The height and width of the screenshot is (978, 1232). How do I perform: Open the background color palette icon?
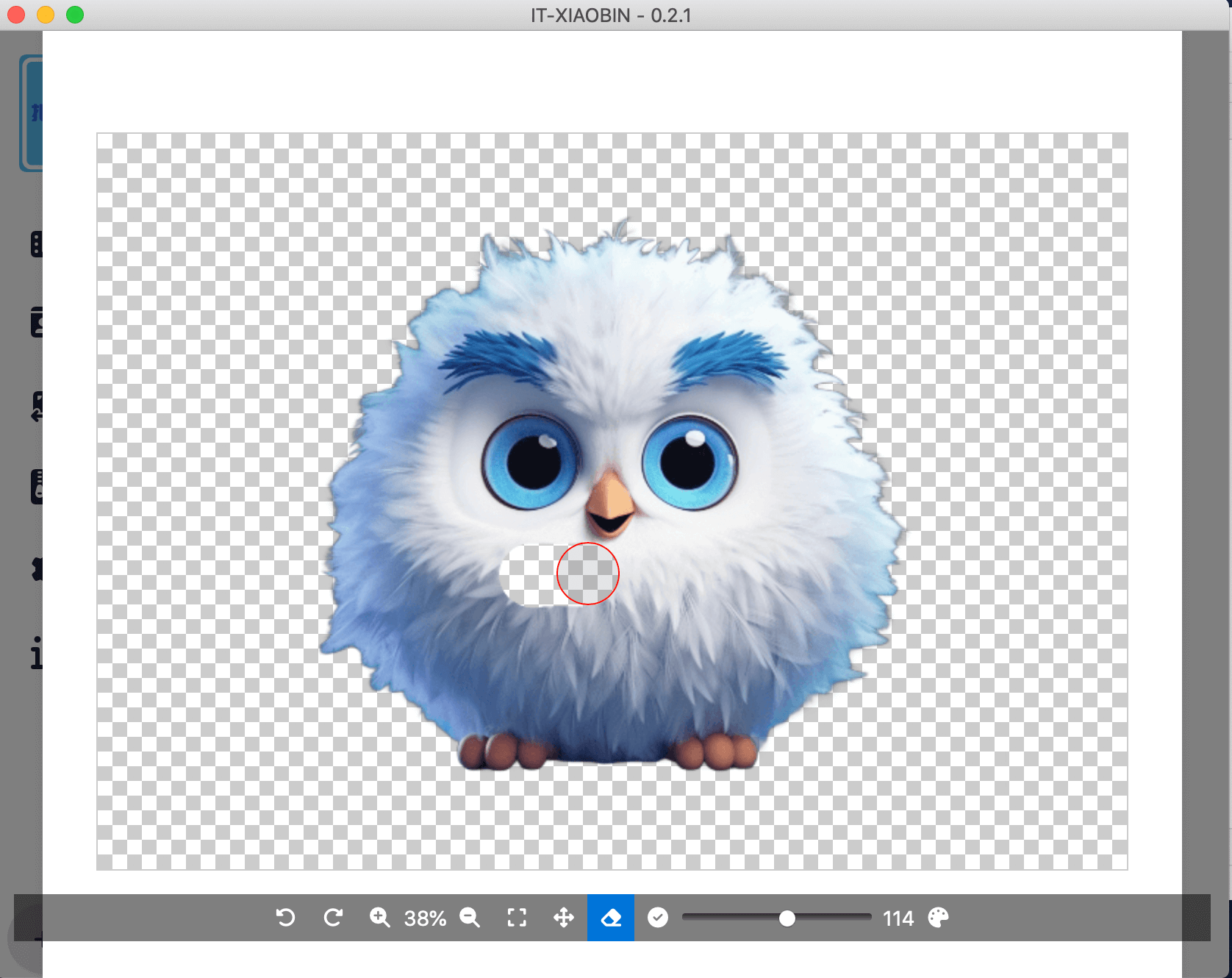pos(938,918)
